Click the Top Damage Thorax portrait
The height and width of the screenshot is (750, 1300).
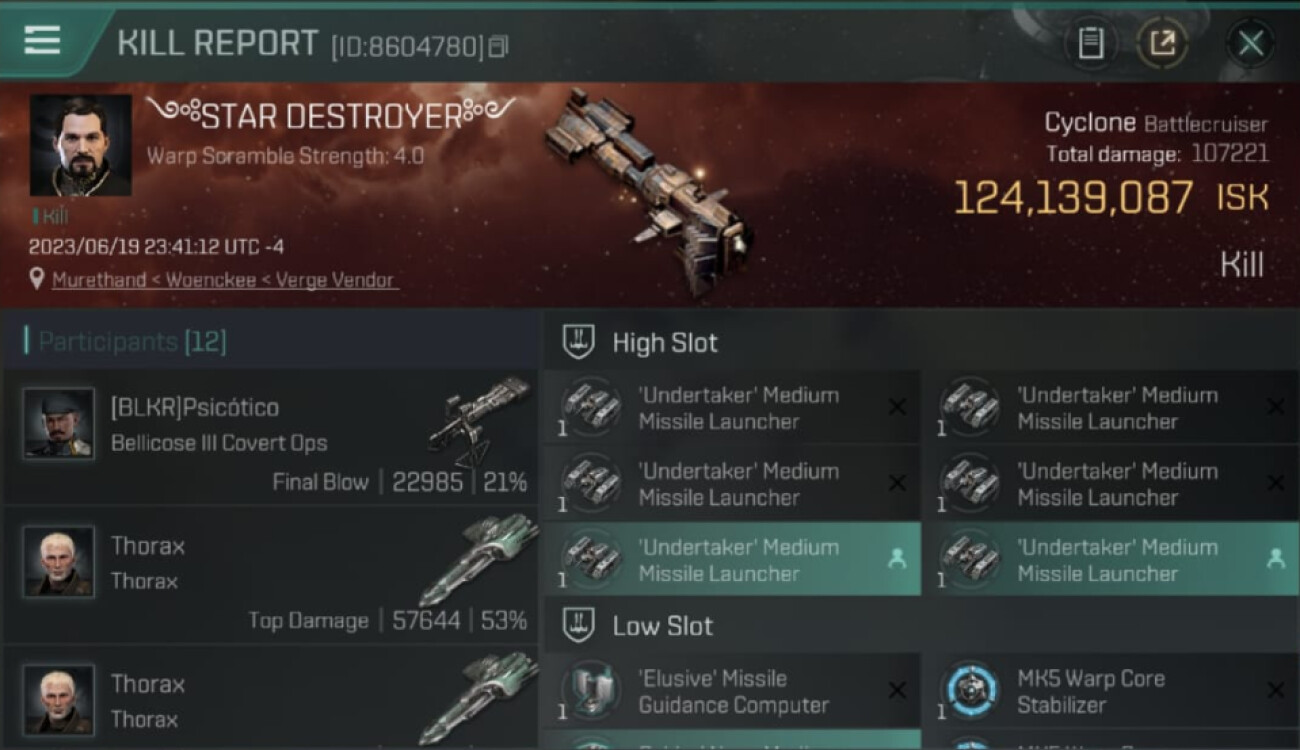[59, 562]
